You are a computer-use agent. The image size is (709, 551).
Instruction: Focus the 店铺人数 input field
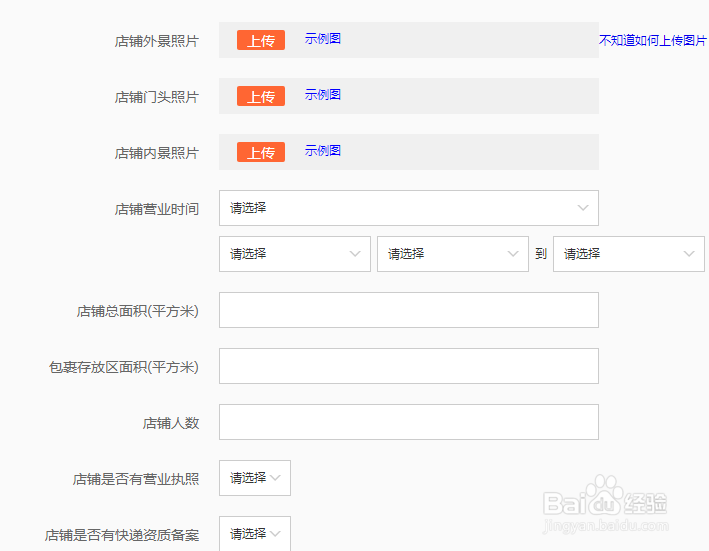pyautogui.click(x=409, y=422)
